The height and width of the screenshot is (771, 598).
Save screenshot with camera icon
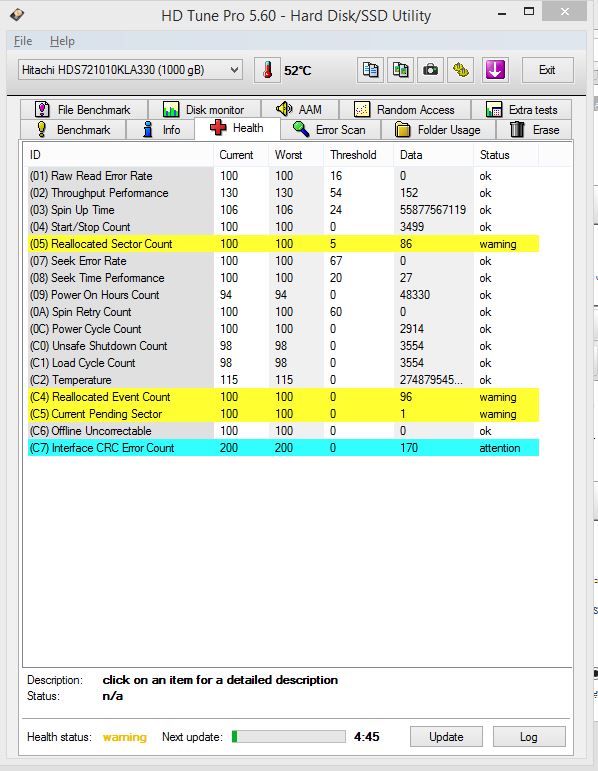click(x=430, y=70)
